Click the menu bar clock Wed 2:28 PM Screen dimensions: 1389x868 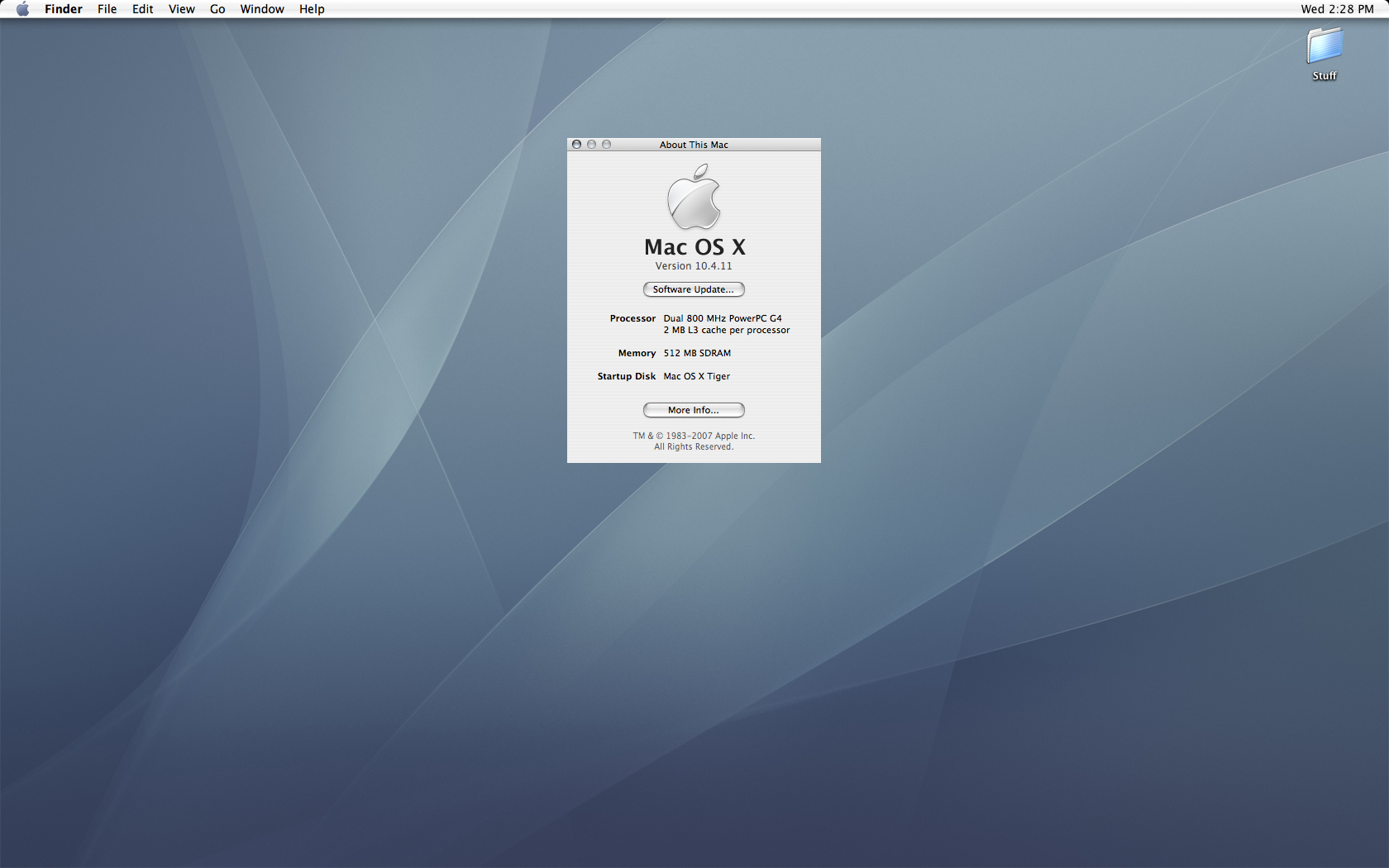[1337, 9]
